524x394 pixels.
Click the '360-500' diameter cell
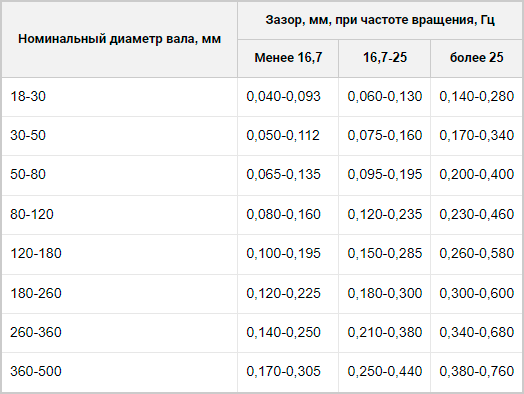[x=119, y=372]
